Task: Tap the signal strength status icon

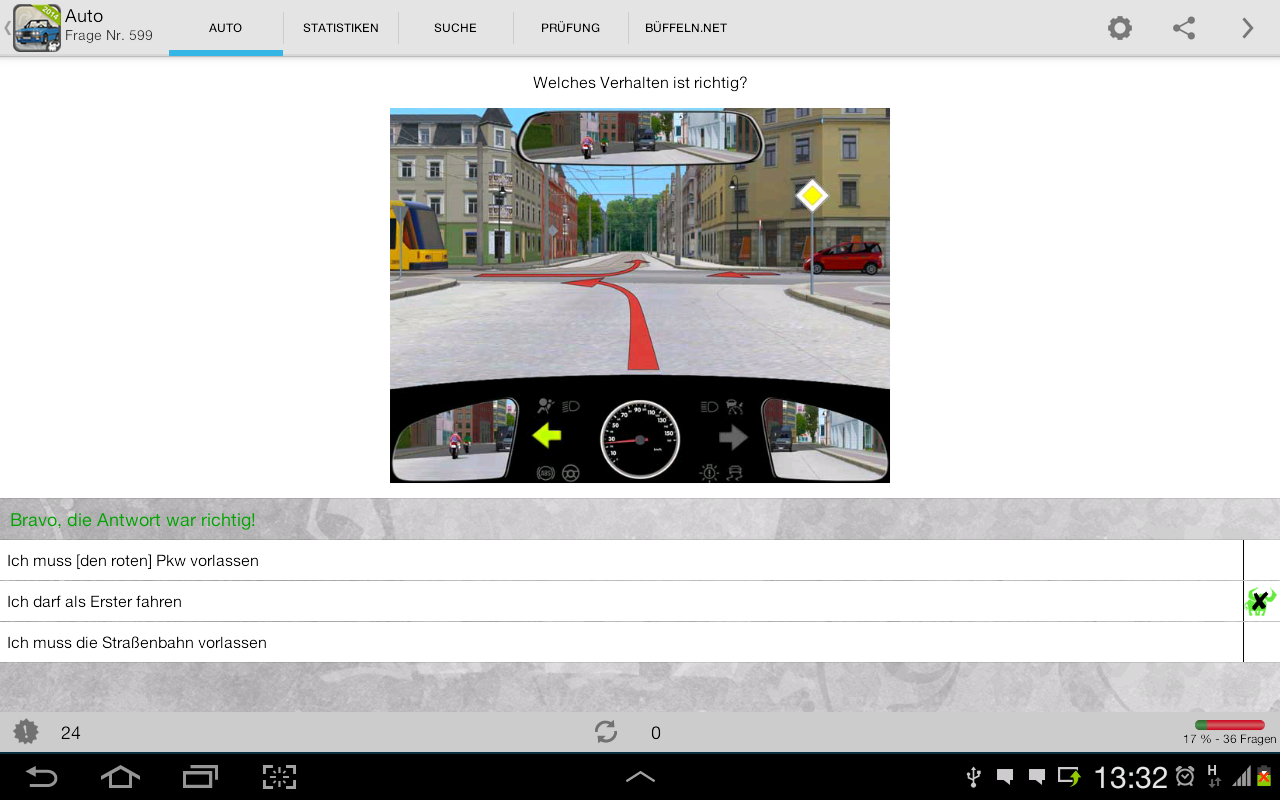Action: [x=1241, y=777]
